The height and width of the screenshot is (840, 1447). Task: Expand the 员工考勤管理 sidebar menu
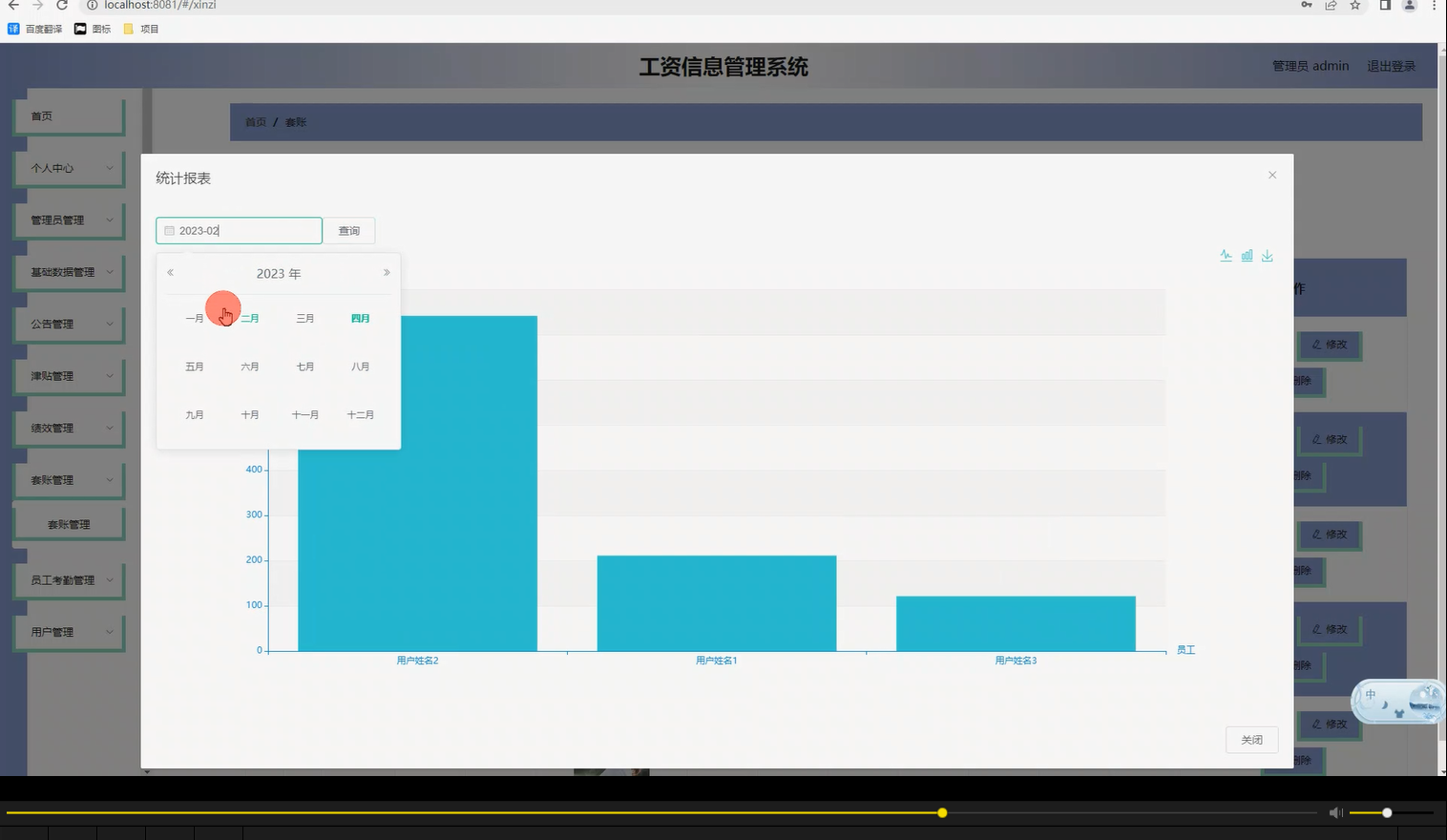69,579
